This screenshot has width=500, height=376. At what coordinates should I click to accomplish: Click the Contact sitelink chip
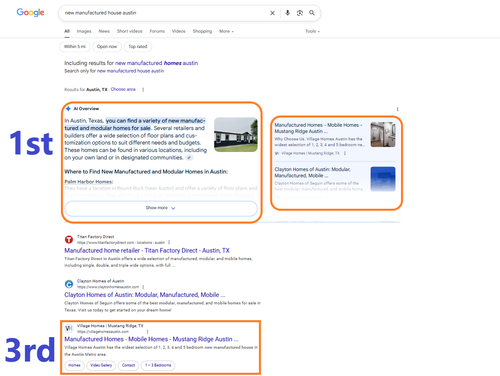coord(128,365)
